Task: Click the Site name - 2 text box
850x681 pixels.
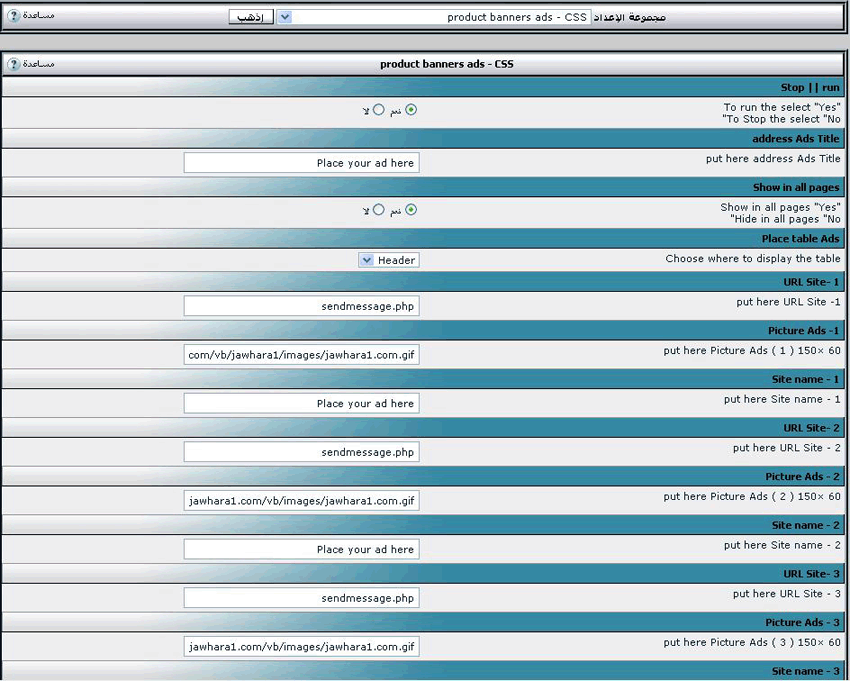Action: click(x=301, y=550)
